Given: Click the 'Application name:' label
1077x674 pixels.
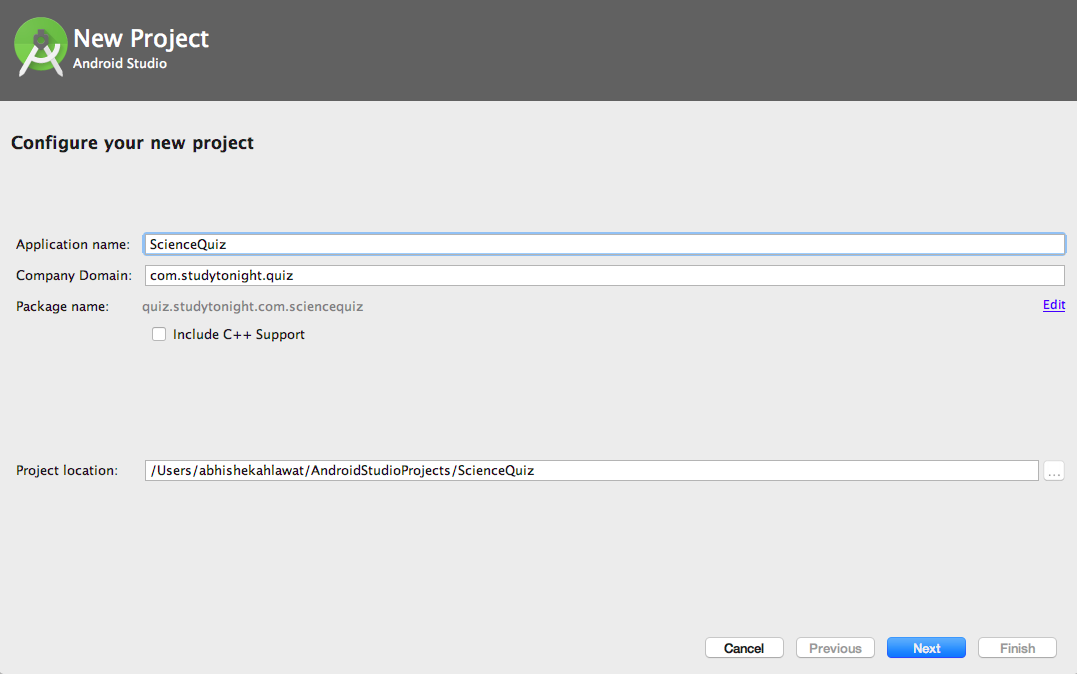Looking at the screenshot, I should (x=73, y=245).
